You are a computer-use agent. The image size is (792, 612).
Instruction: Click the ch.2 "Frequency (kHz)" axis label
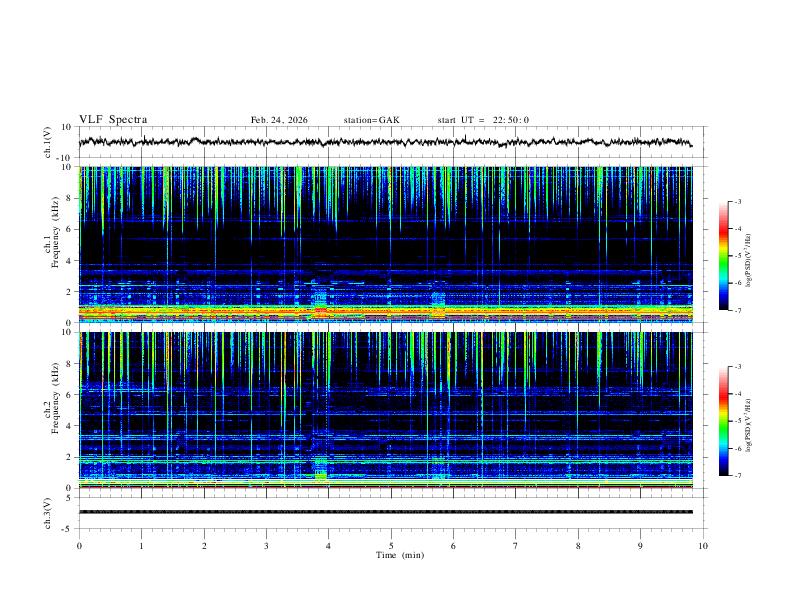pos(55,398)
